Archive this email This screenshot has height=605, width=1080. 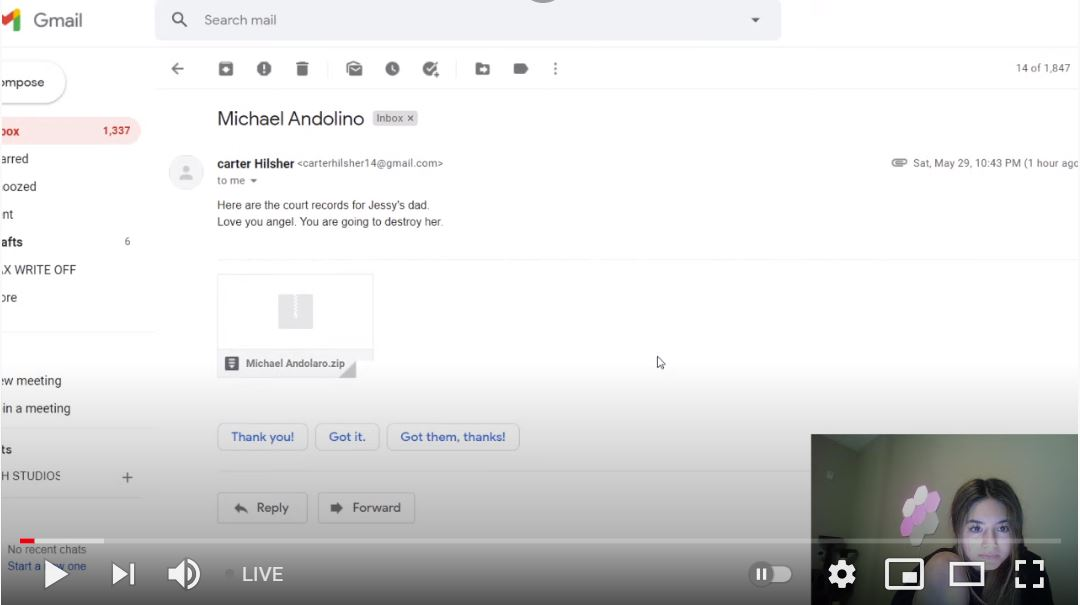(226, 68)
